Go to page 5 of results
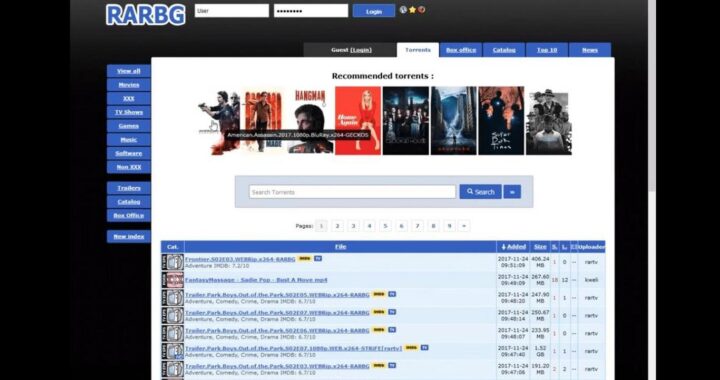The height and width of the screenshot is (380, 720). (385, 226)
